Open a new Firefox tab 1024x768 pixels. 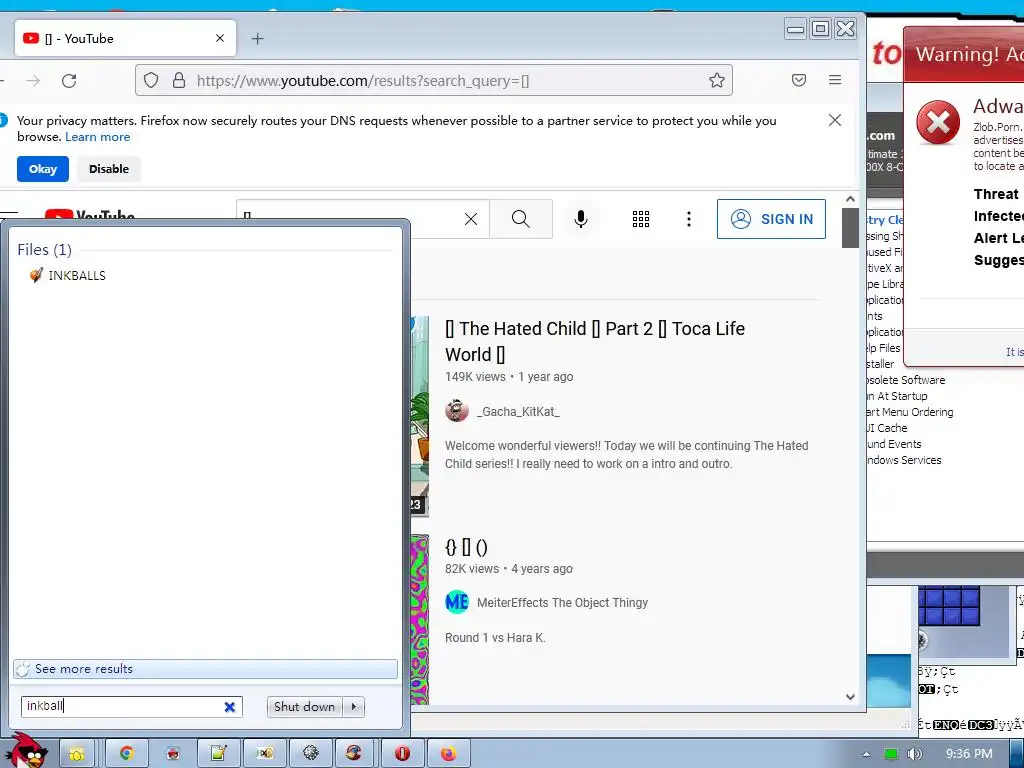tap(257, 39)
